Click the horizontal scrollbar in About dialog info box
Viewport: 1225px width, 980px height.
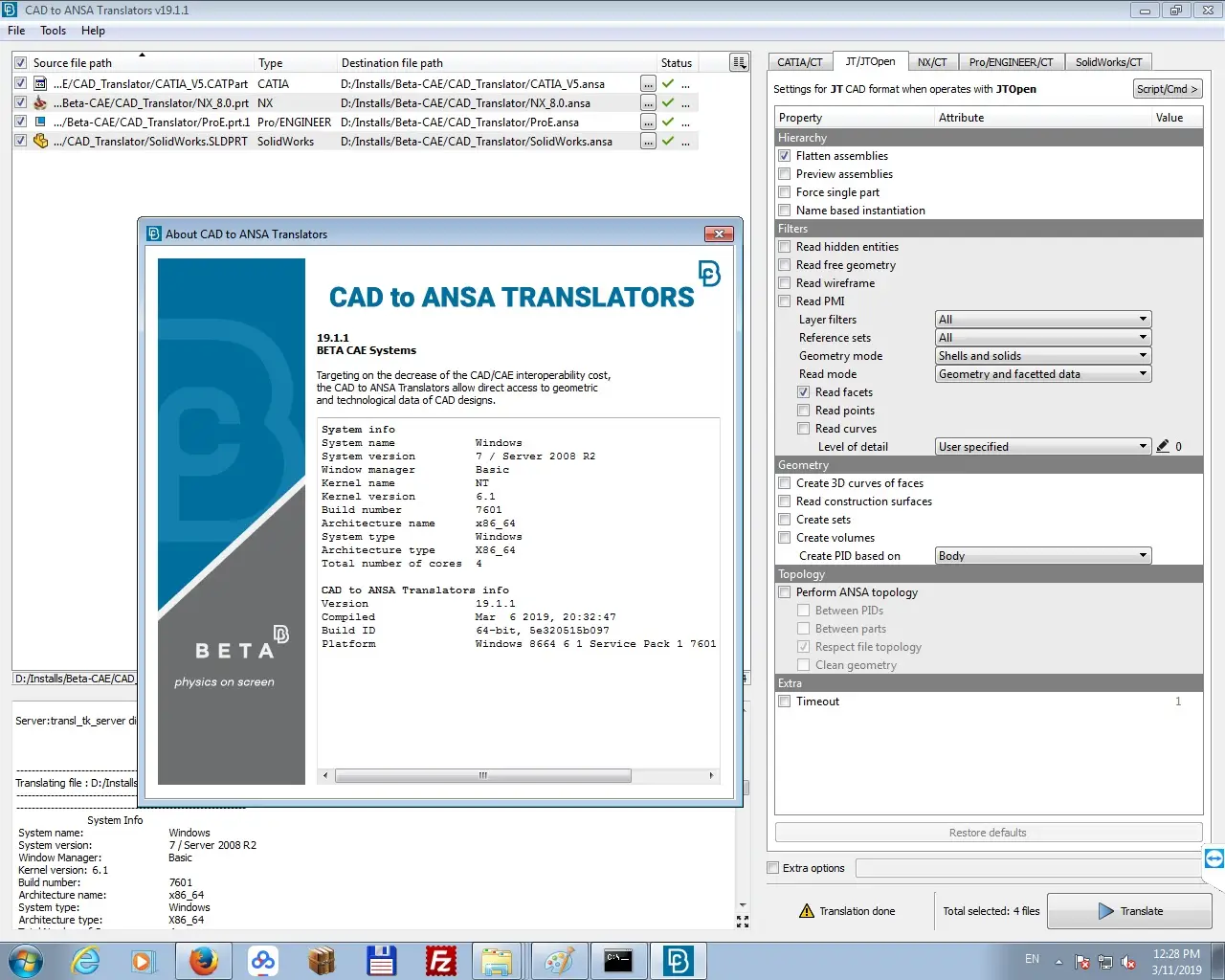(x=483, y=775)
